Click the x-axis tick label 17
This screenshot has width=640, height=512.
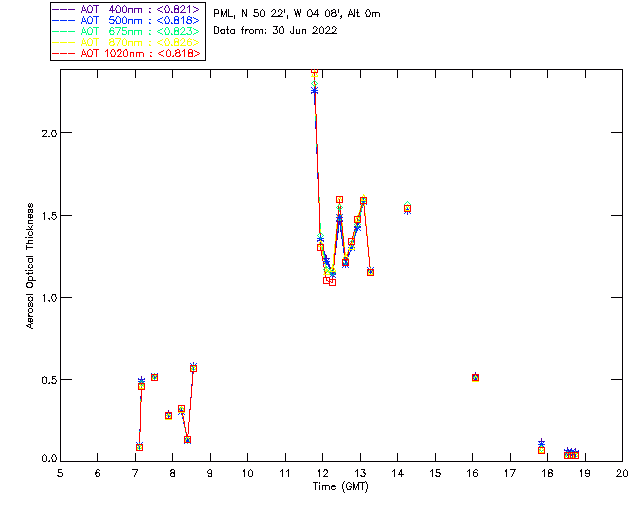510,474
